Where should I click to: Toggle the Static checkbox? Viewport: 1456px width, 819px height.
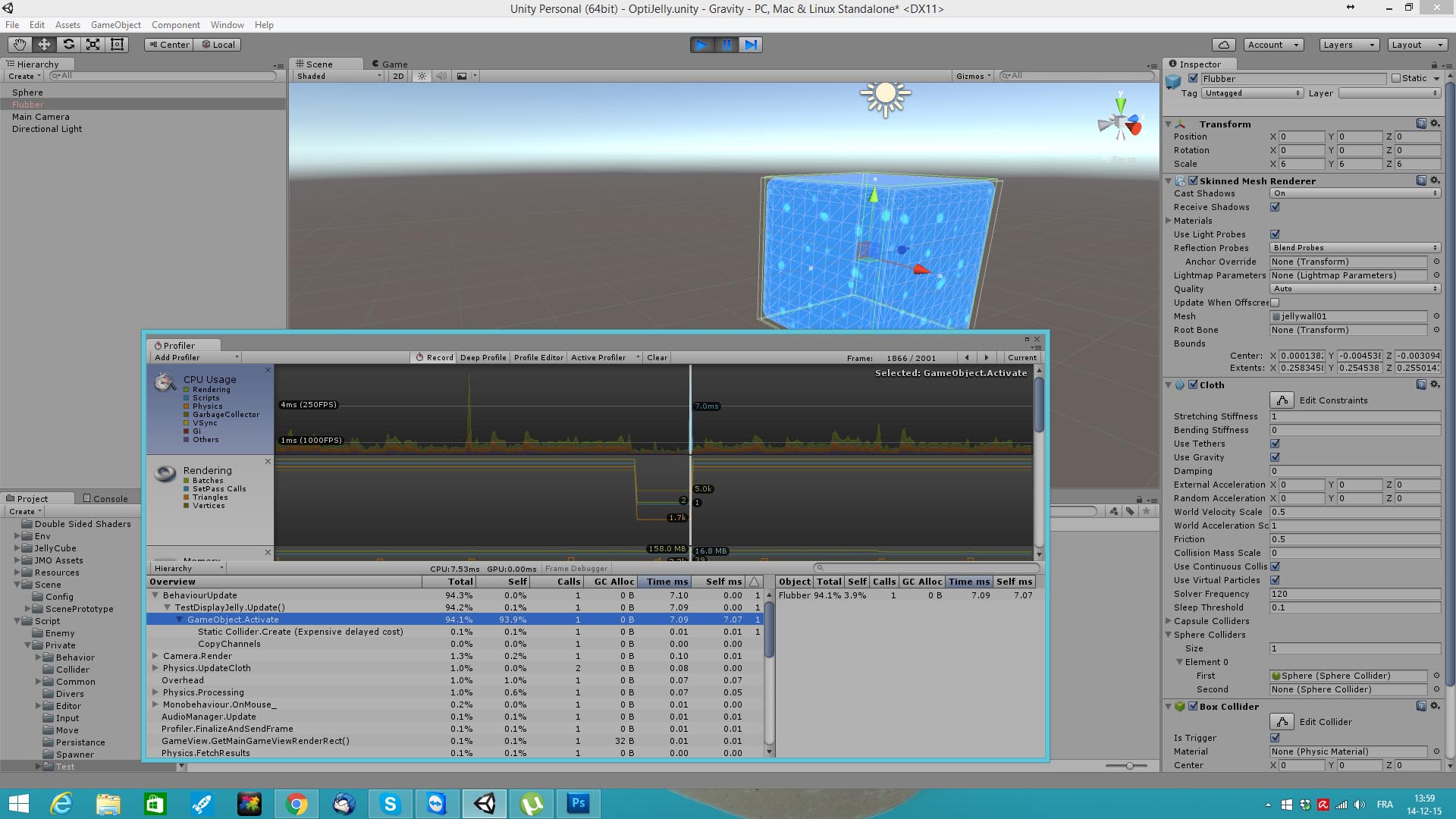(x=1396, y=78)
